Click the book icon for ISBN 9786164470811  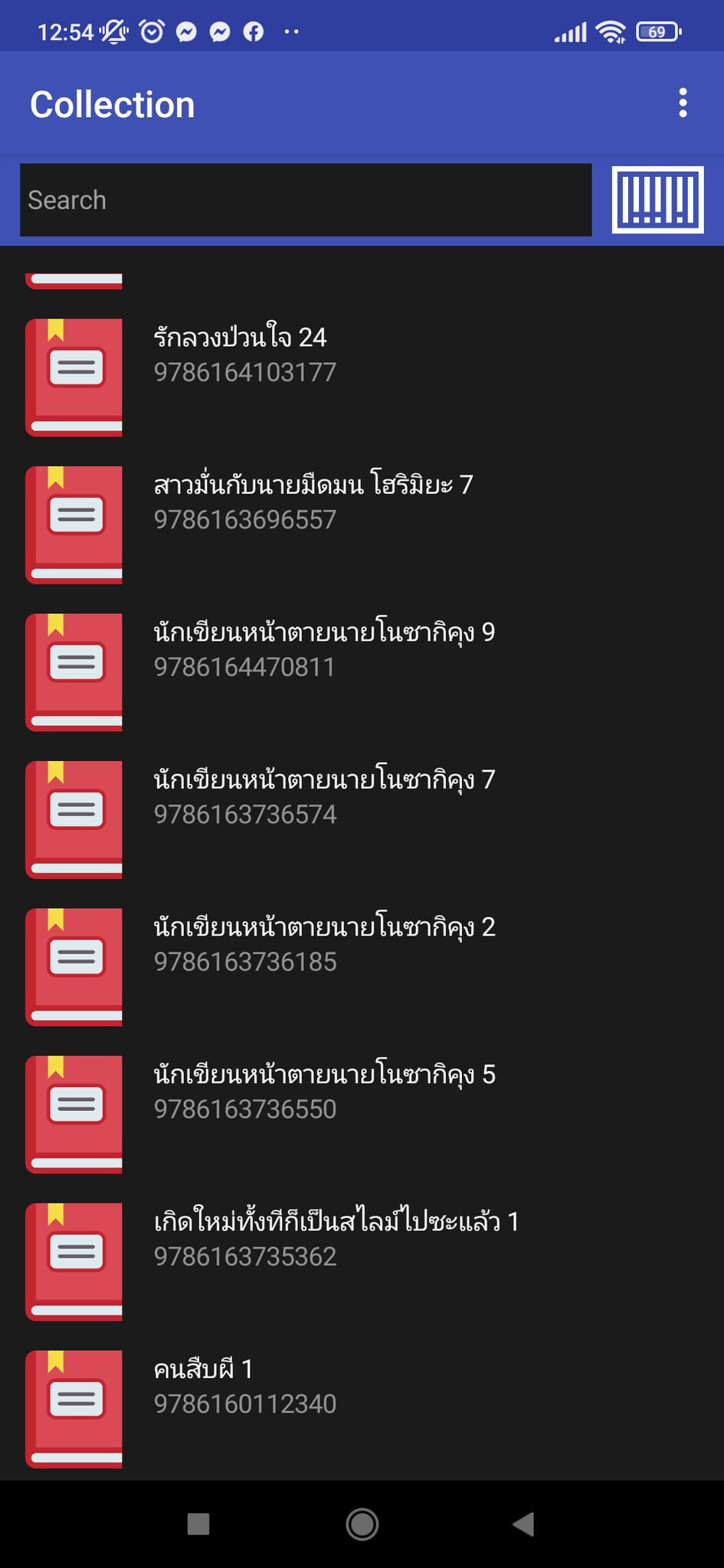point(74,672)
